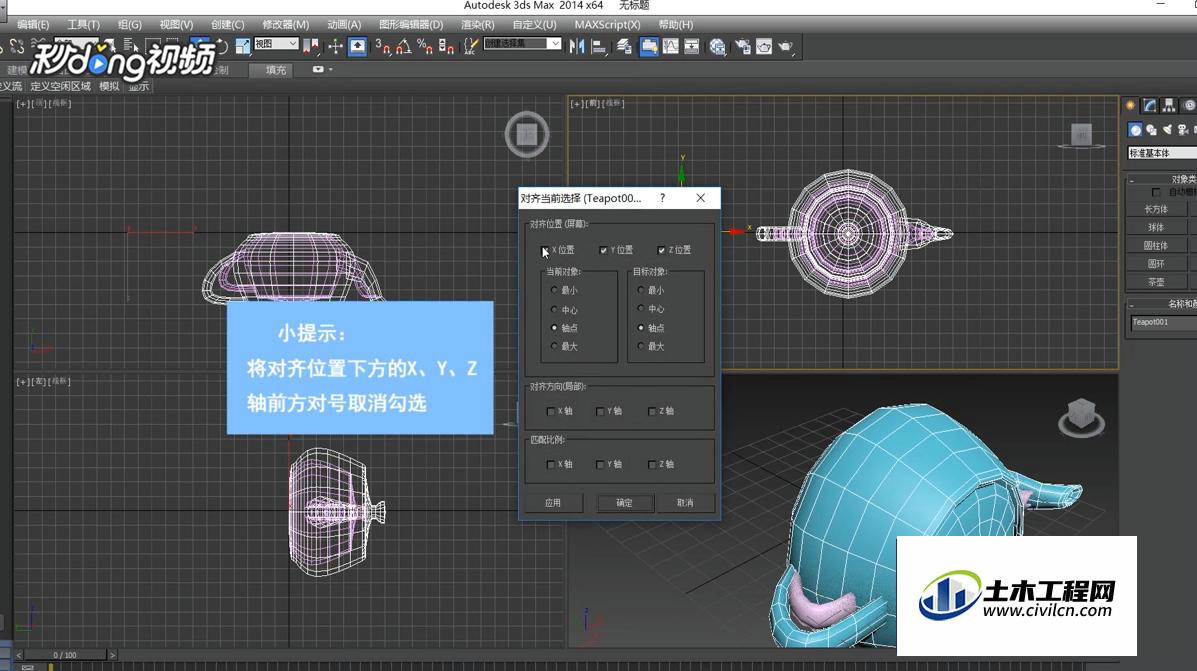Open the 编辑(E) menu
Image resolution: width=1197 pixels, height=671 pixels.
33,24
